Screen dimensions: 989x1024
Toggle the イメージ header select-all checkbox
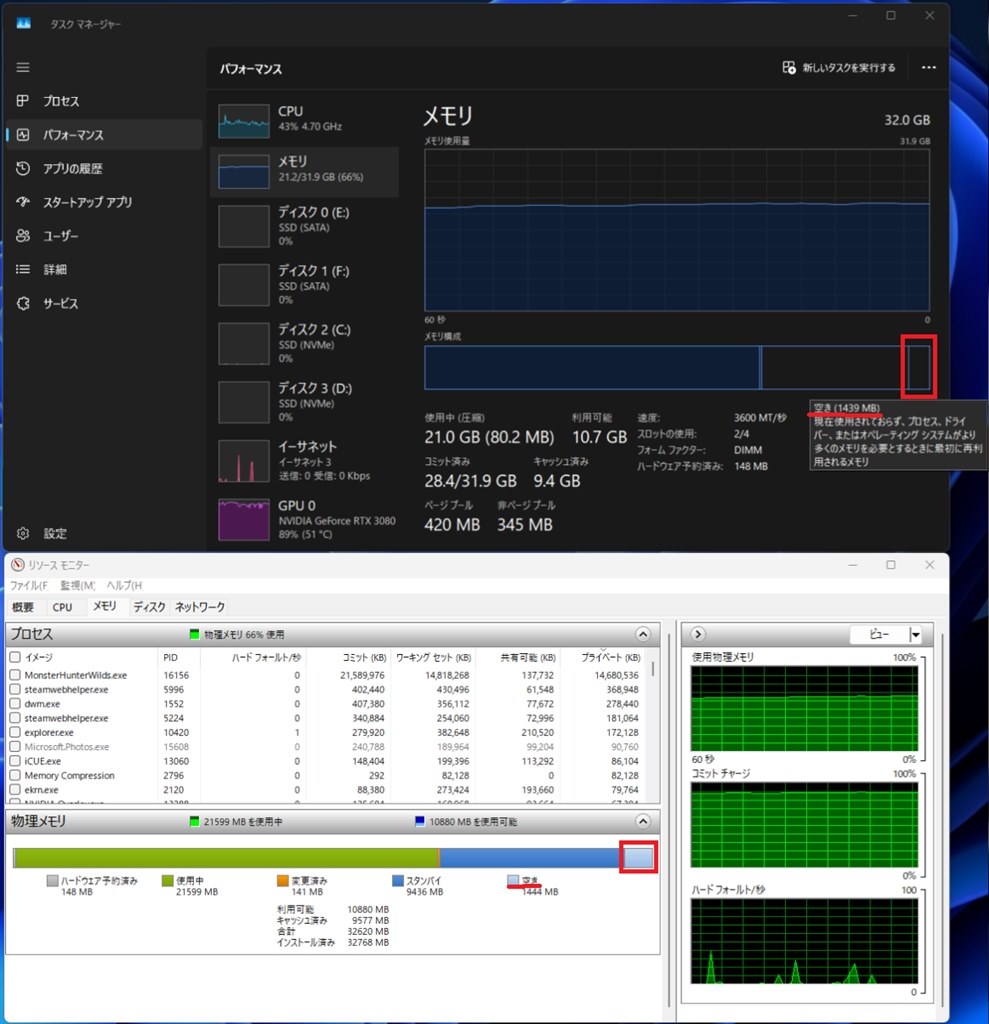pos(15,657)
